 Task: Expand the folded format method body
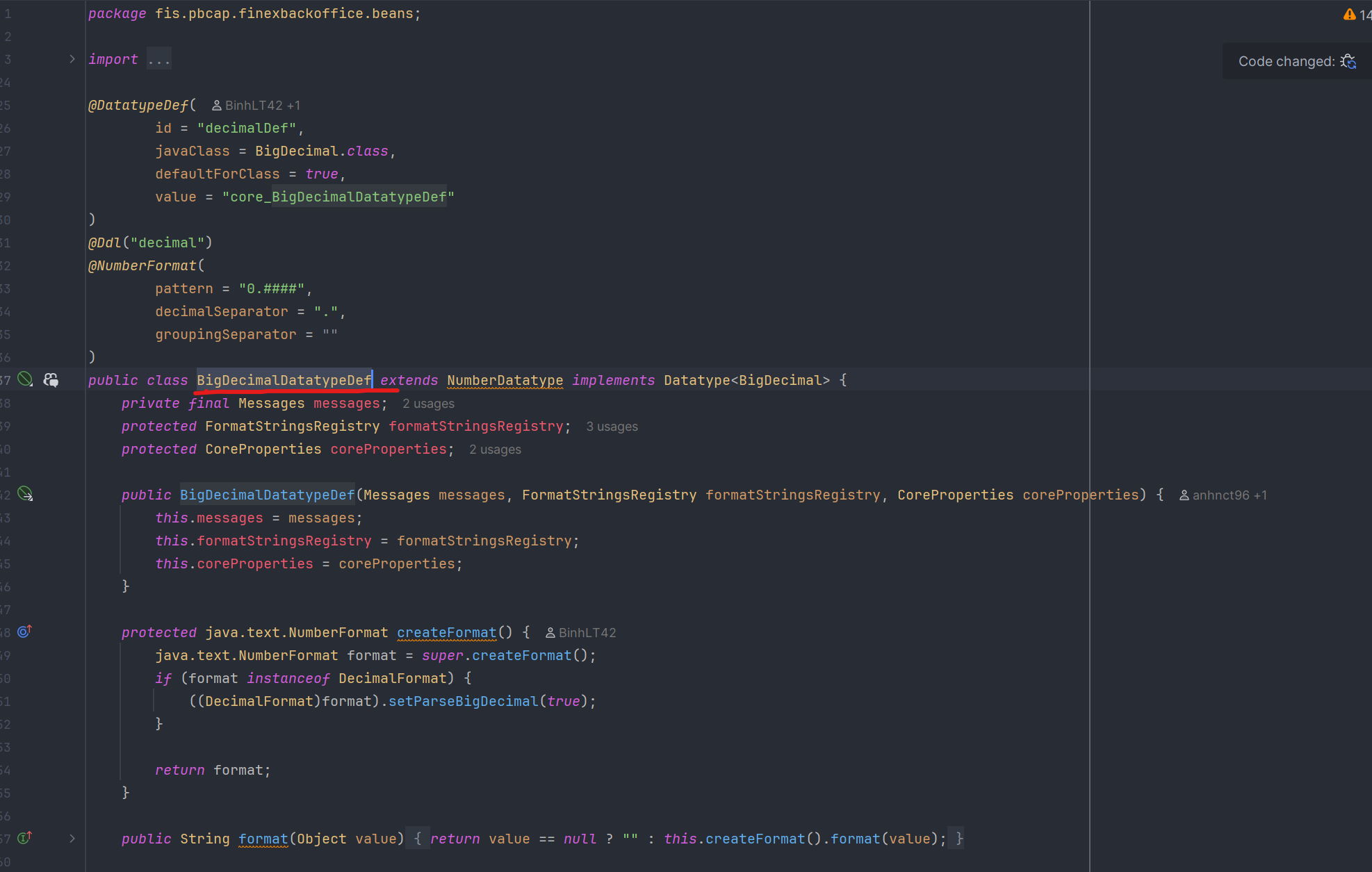(72, 839)
